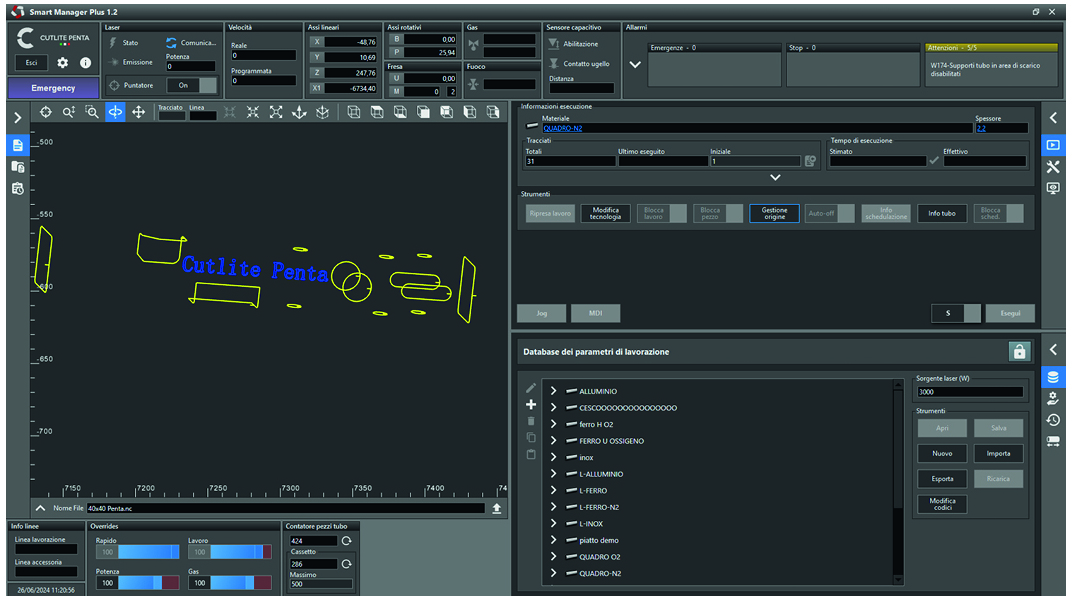This screenshot has height=596, width=1072.
Task: Click the fit-all expand arrows icon
Action: (276, 112)
